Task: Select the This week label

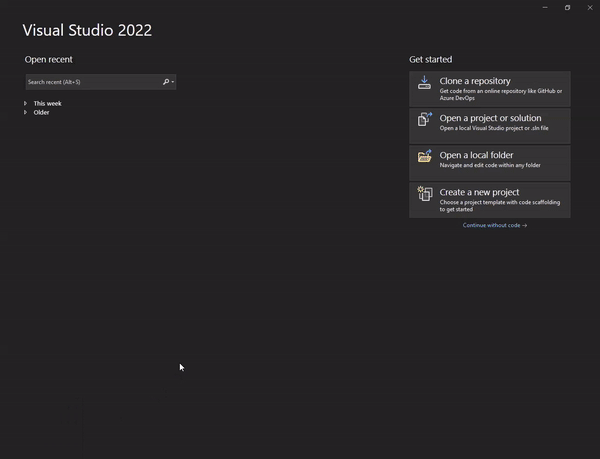Action: point(47,103)
